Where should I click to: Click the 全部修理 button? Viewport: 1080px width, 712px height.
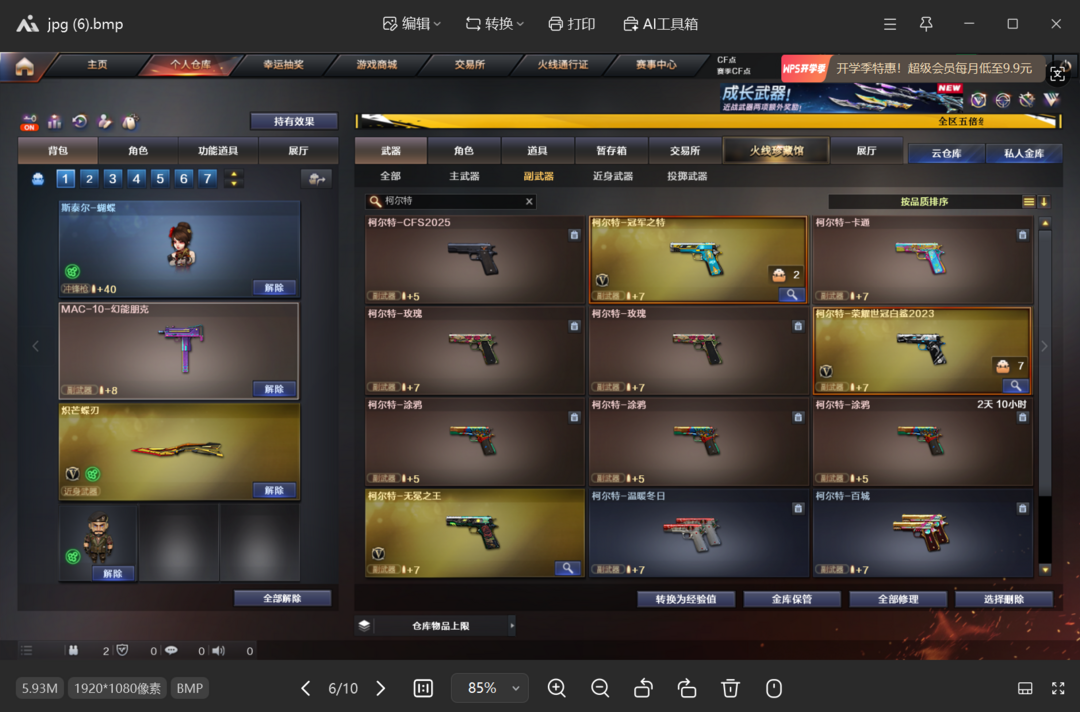(898, 598)
